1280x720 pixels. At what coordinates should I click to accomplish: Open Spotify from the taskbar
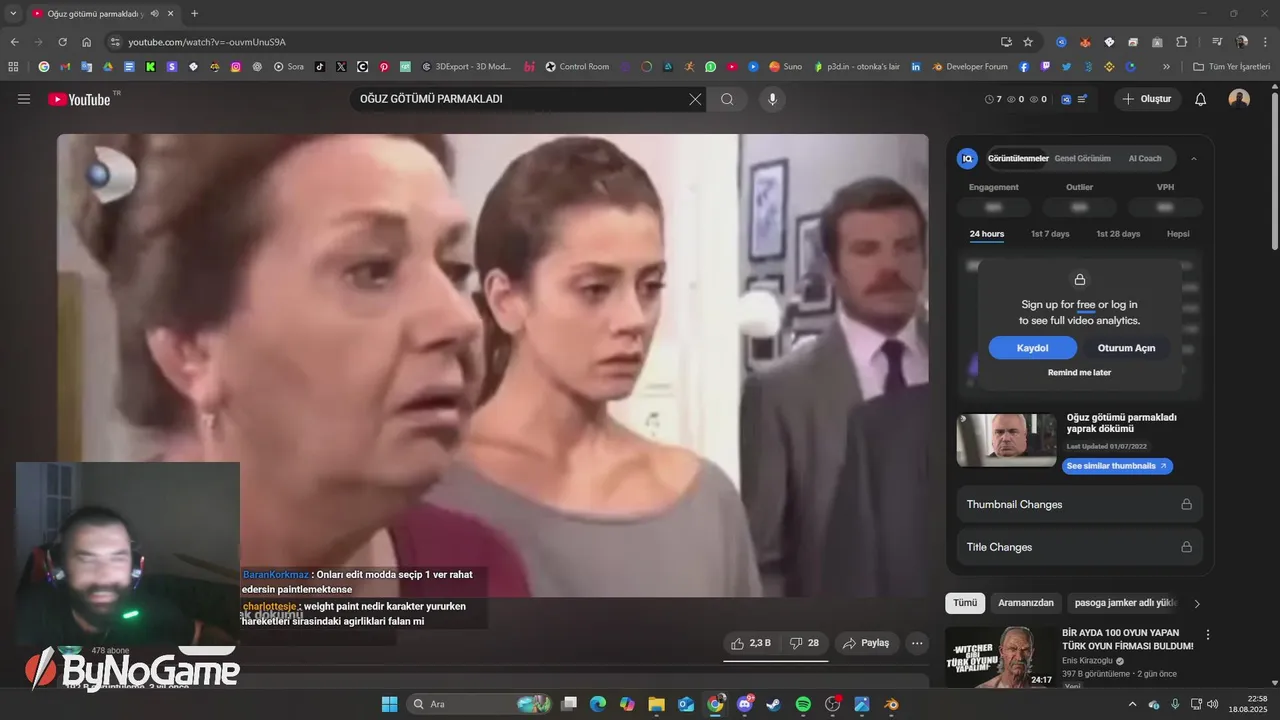click(x=803, y=704)
